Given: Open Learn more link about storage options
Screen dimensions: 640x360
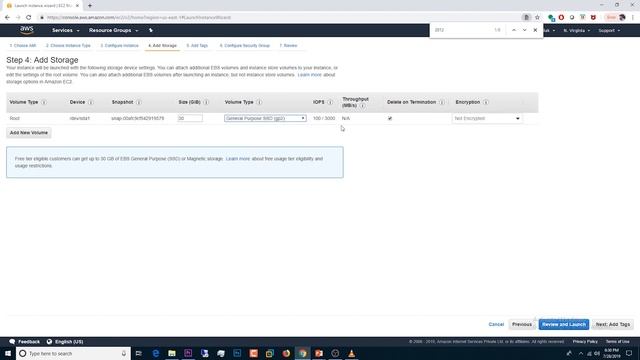Looking at the screenshot, I should coord(309,75).
